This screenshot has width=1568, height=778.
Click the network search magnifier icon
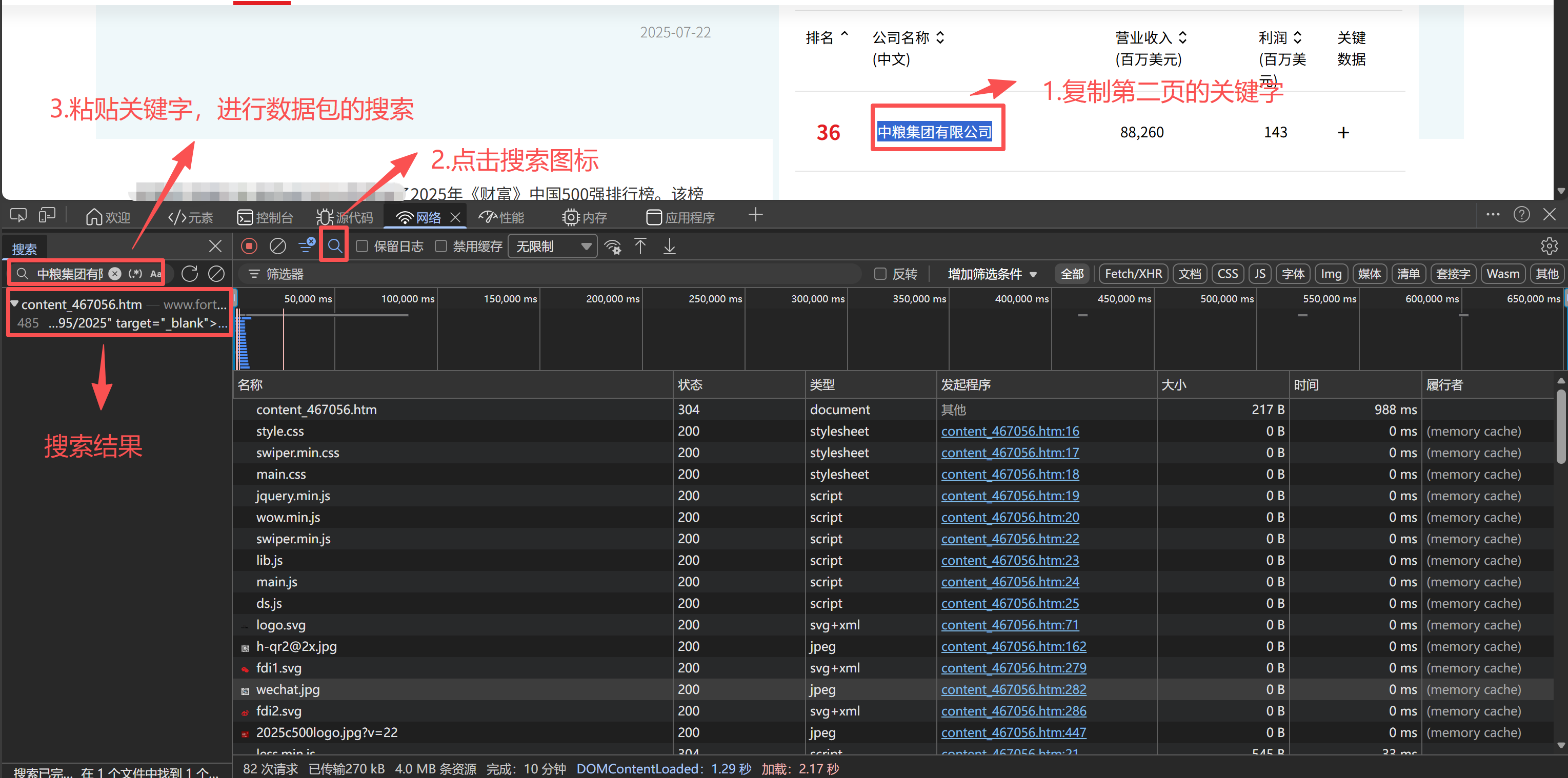(334, 245)
